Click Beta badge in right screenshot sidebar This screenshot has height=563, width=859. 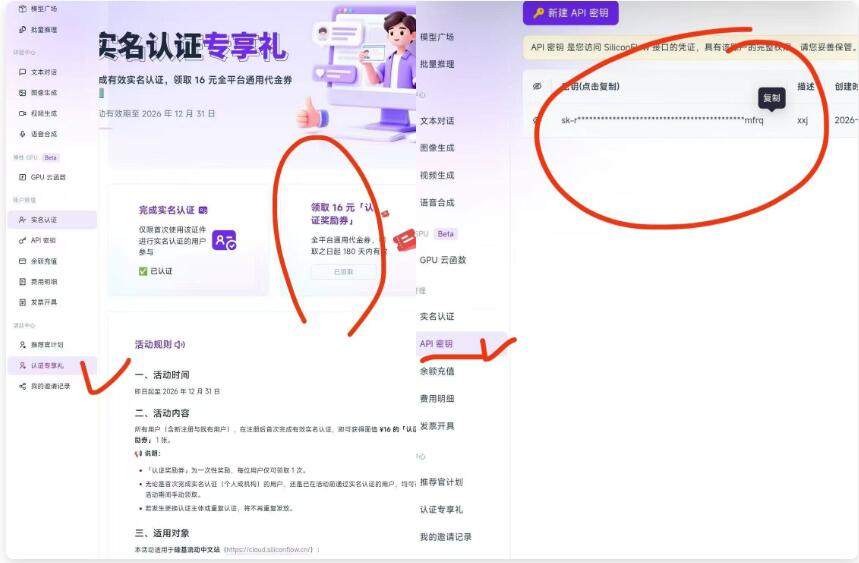445,234
